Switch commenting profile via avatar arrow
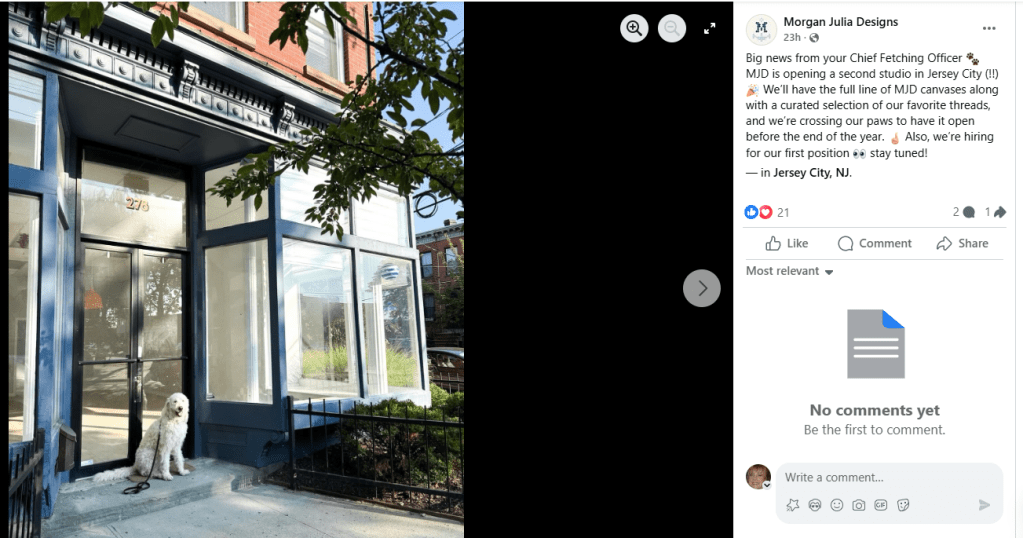1023x538 pixels. 767,485
